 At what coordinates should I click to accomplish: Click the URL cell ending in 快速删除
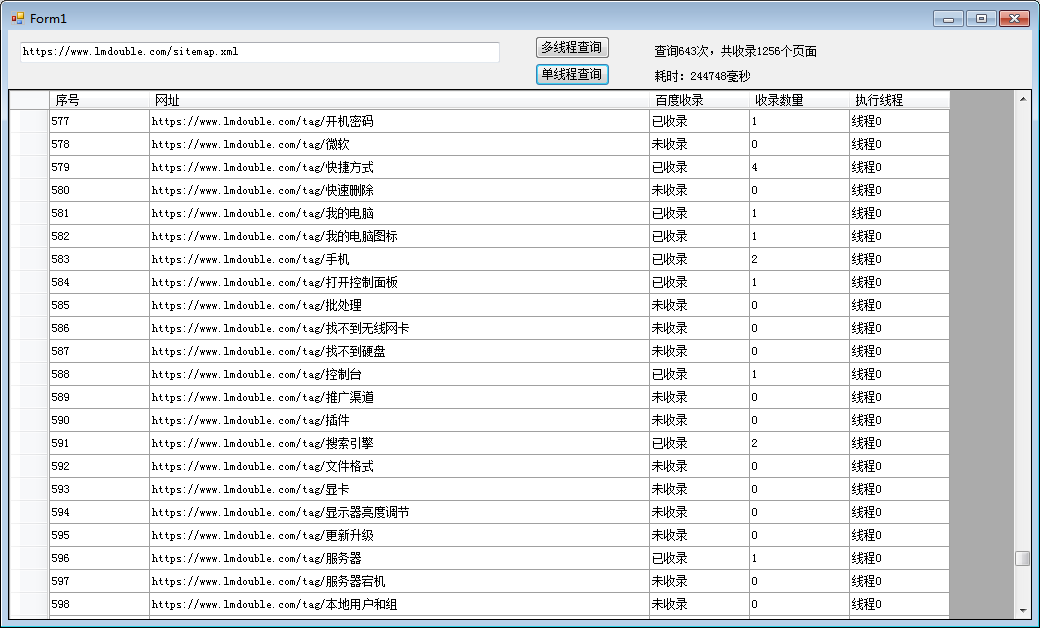[x=399, y=190]
